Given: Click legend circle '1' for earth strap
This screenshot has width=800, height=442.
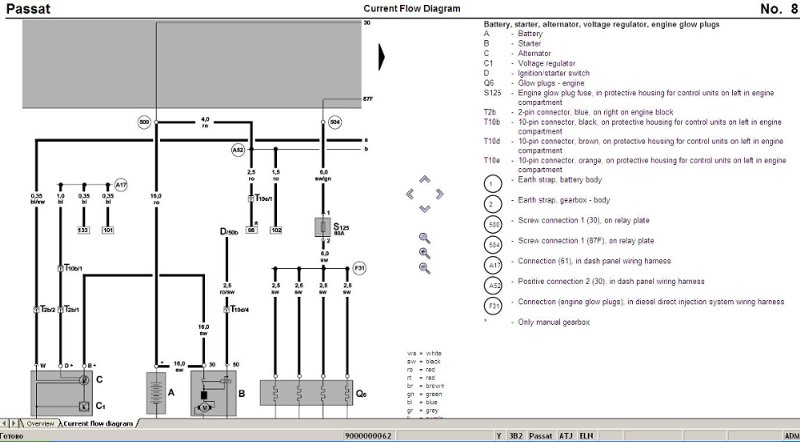Looking at the screenshot, I should pos(492,184).
